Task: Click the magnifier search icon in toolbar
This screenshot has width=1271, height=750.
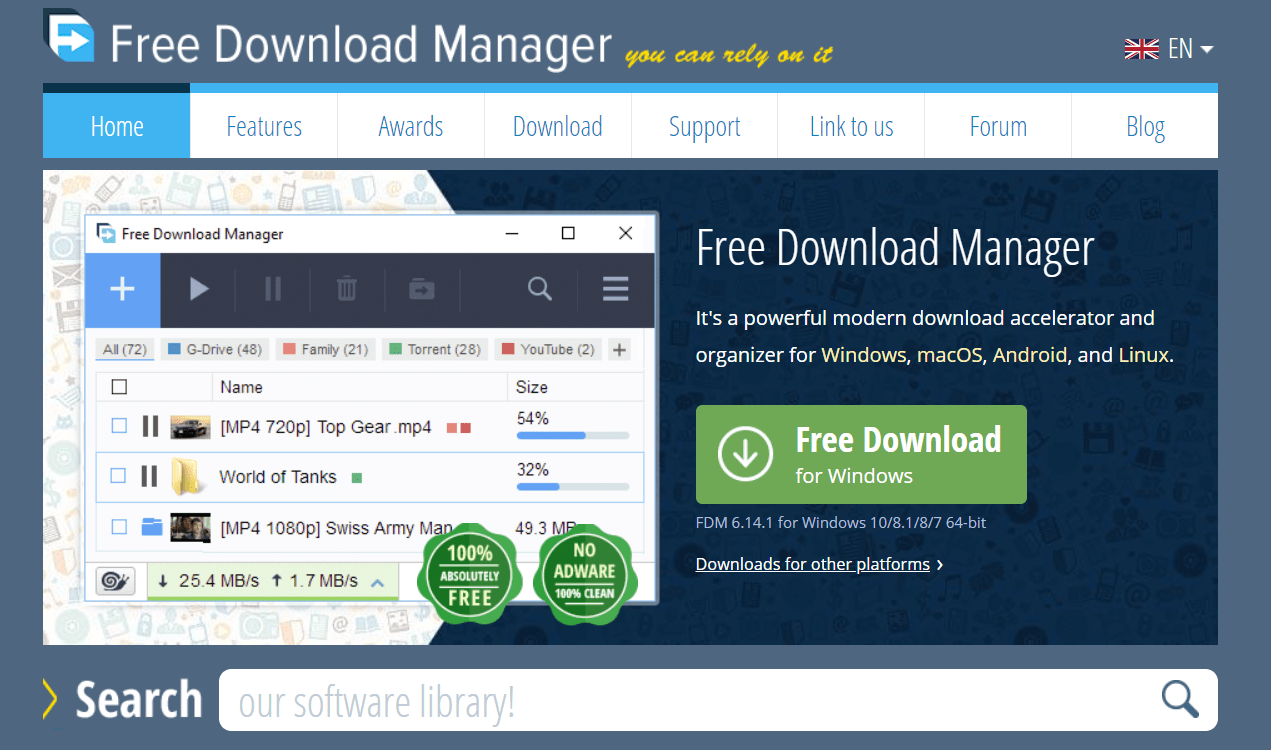Action: pyautogui.click(x=540, y=289)
